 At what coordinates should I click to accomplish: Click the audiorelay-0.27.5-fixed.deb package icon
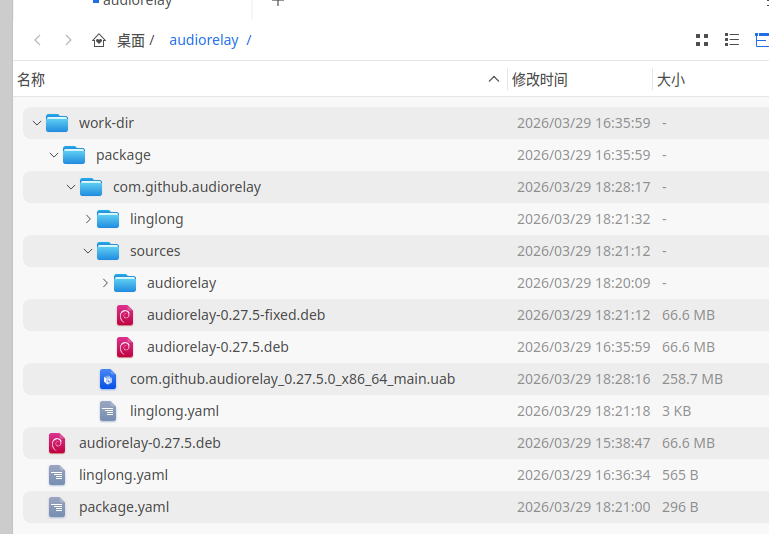pyautogui.click(x=125, y=315)
